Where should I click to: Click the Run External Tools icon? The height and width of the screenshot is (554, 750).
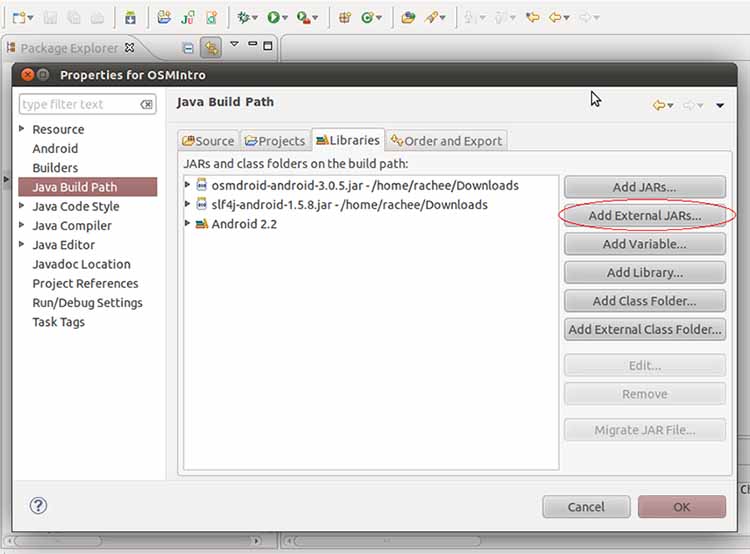click(x=303, y=18)
